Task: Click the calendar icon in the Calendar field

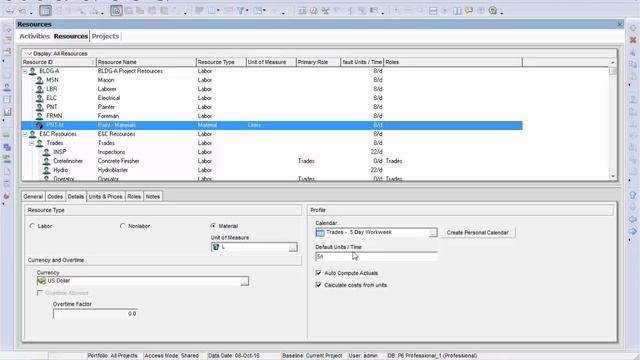Action: (x=320, y=232)
